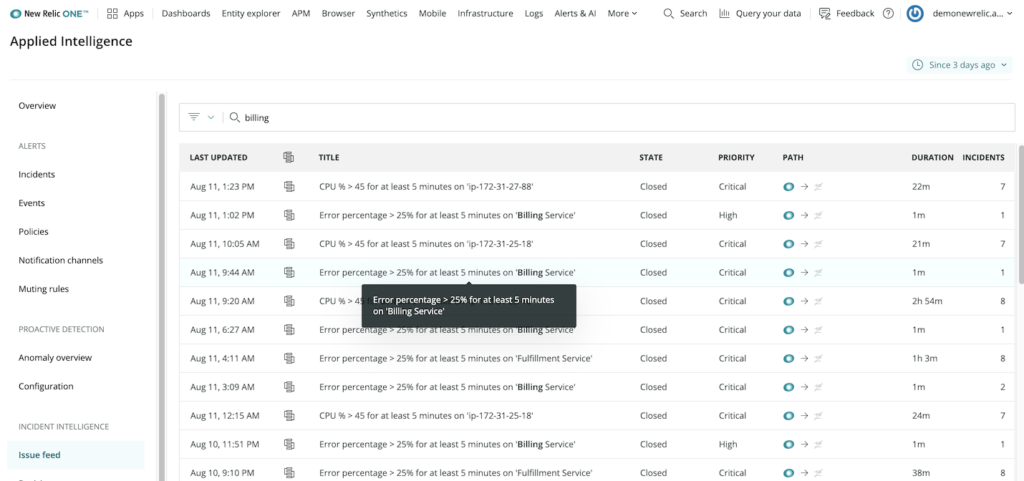
Task: Open Alerts & AI in top navigation
Action: pos(575,13)
